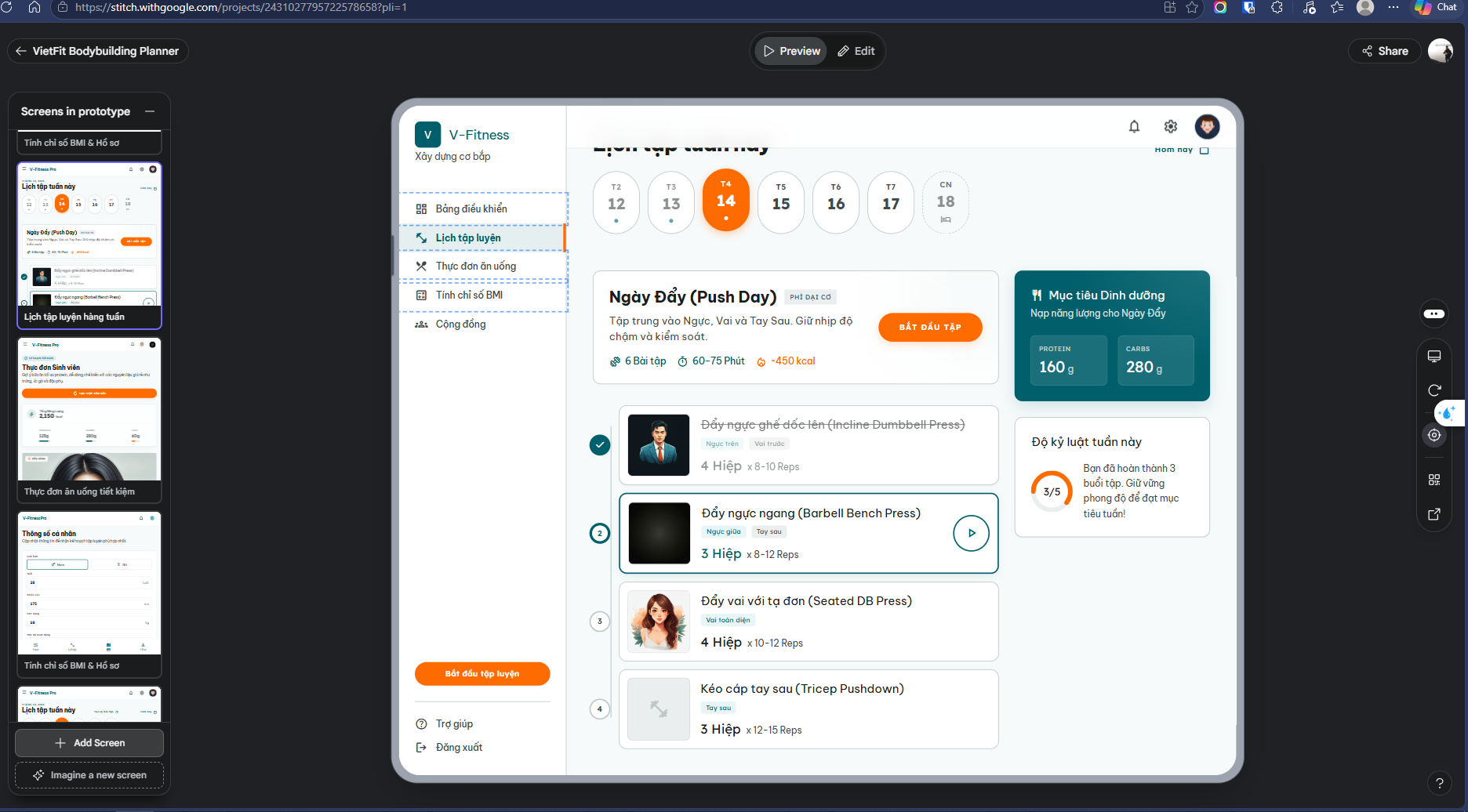Open the more options pill in Stitch's right toolbar

(1434, 314)
